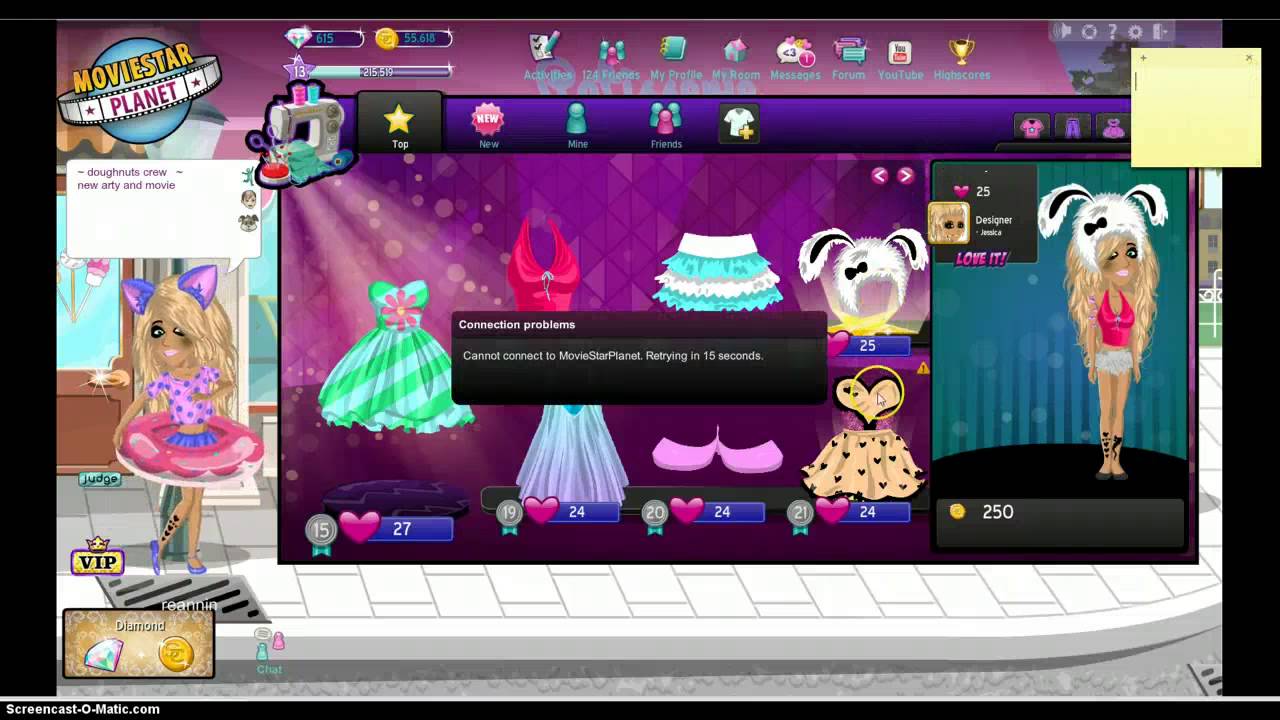Open the Forum icon
The image size is (1280, 720).
point(849,50)
